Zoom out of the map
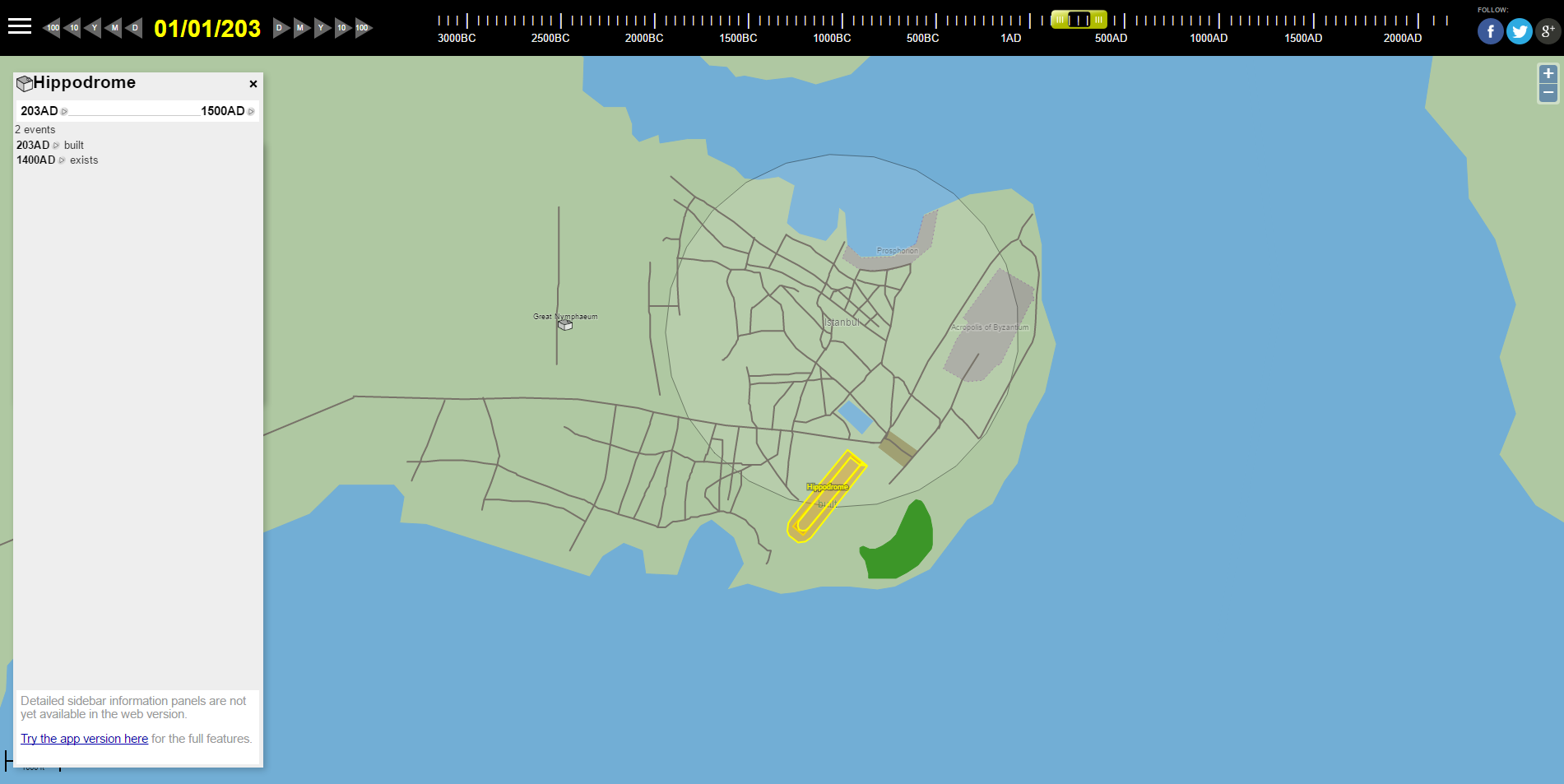1564x784 pixels. [x=1548, y=93]
